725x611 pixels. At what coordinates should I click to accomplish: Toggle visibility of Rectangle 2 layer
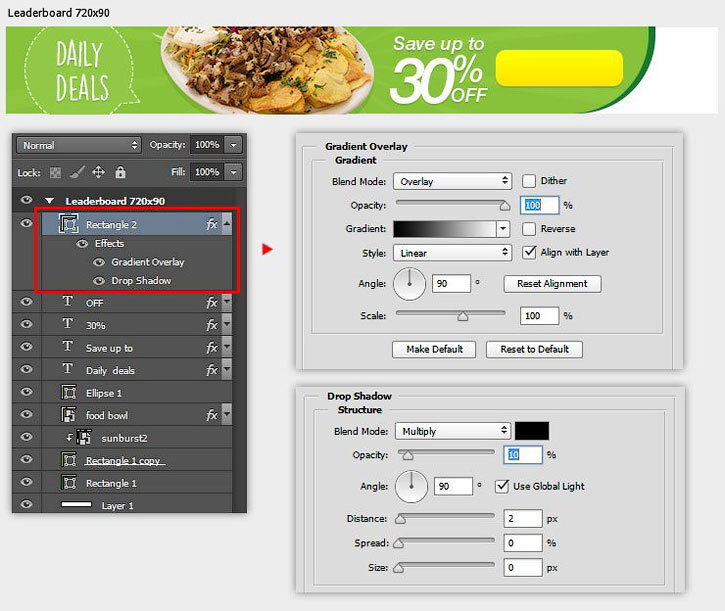26,223
